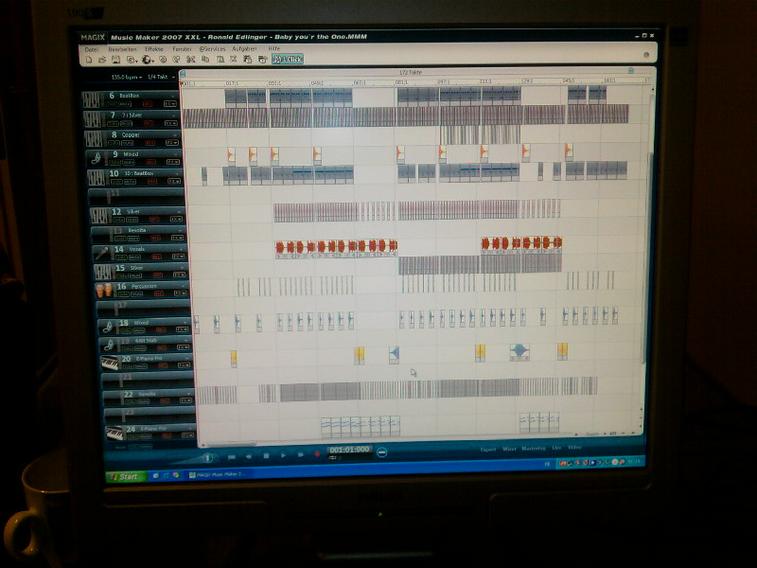Click the bongo drum icon on track 16 Percussion

pyautogui.click(x=103, y=290)
